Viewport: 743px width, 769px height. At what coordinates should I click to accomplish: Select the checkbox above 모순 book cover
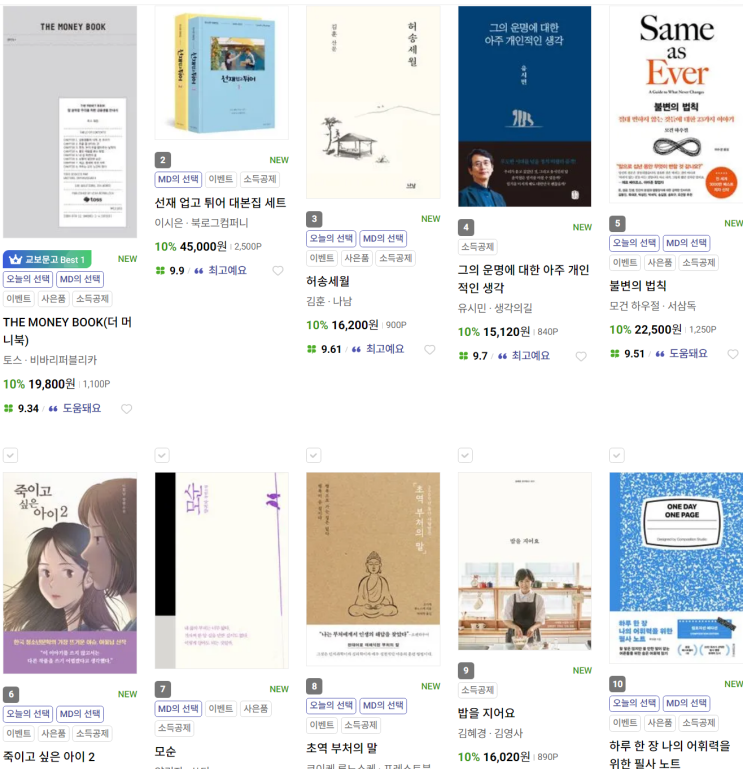point(162,455)
